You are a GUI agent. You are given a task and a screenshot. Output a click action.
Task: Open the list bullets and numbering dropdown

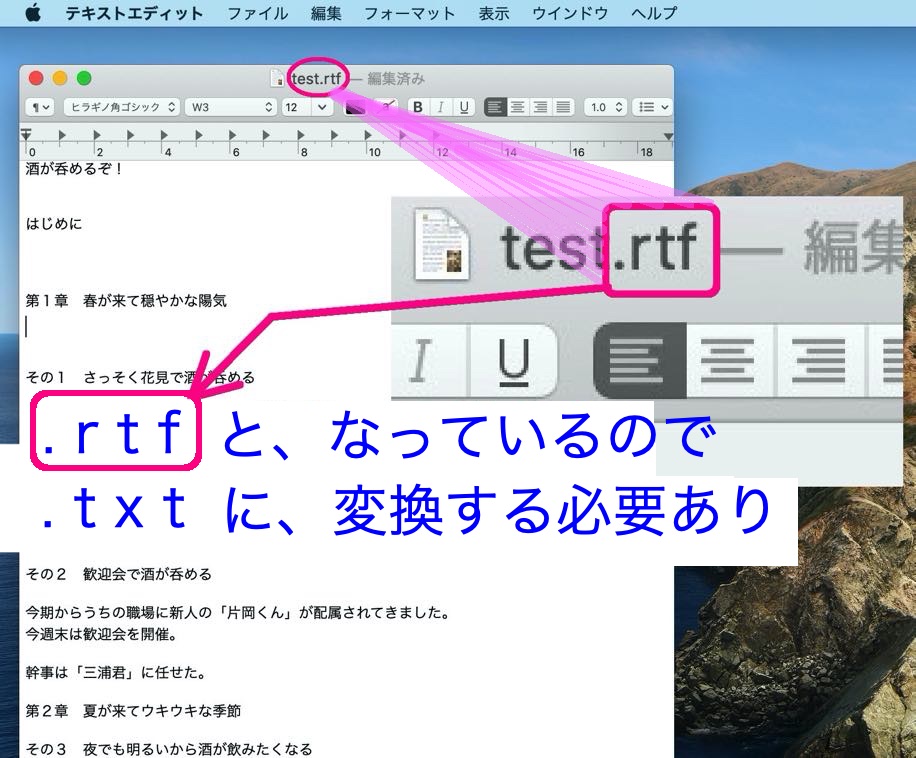point(653,107)
